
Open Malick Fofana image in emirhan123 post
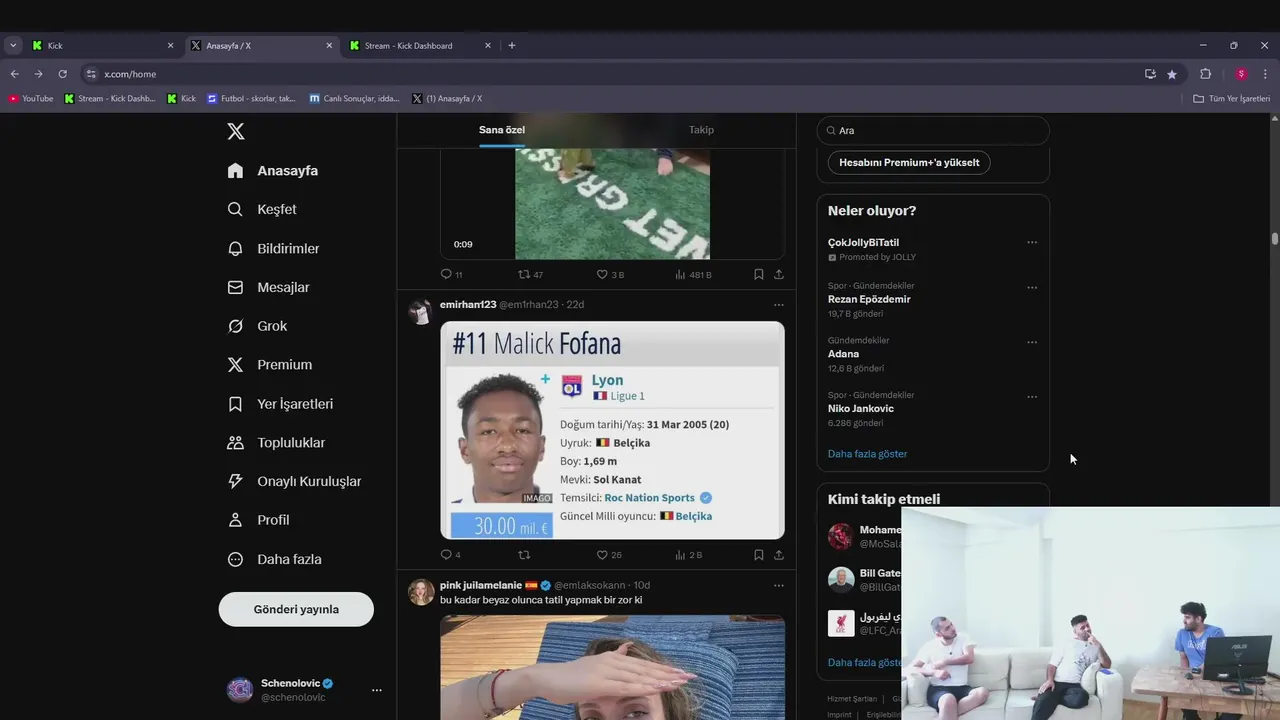pos(612,430)
